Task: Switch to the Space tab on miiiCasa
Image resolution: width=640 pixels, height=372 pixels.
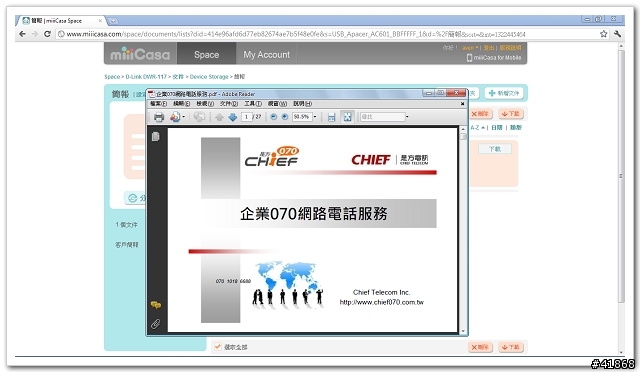Action: (x=207, y=54)
